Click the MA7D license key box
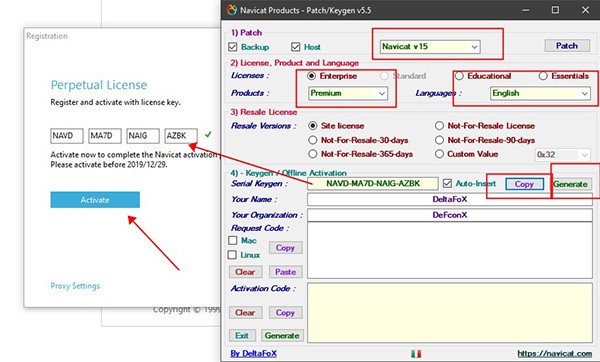Screen dimensions: 600x362 (x=105, y=136)
